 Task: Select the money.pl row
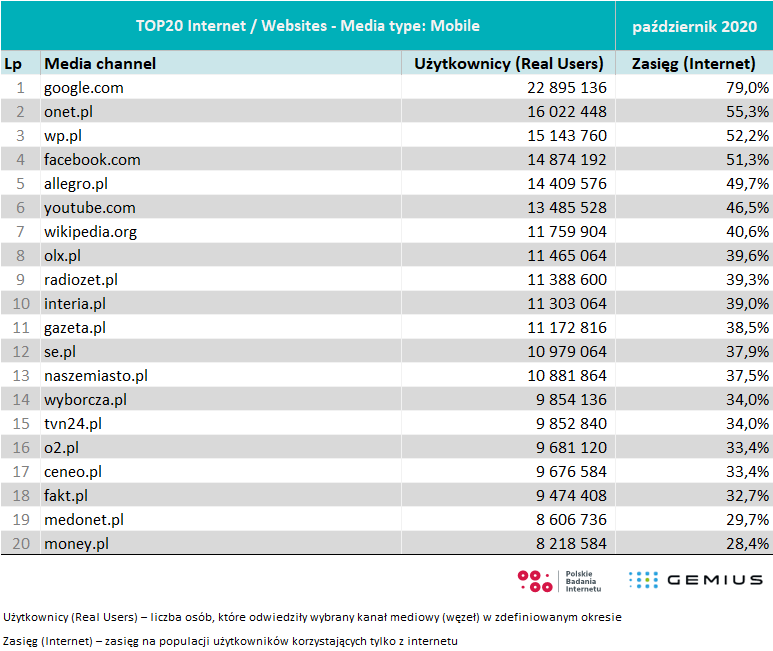click(x=76, y=544)
